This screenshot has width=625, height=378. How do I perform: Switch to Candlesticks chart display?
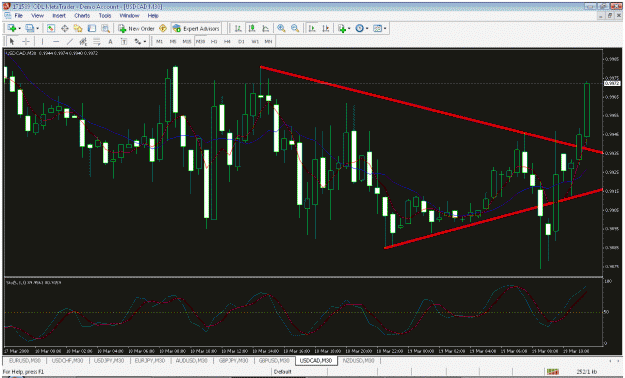(252, 28)
